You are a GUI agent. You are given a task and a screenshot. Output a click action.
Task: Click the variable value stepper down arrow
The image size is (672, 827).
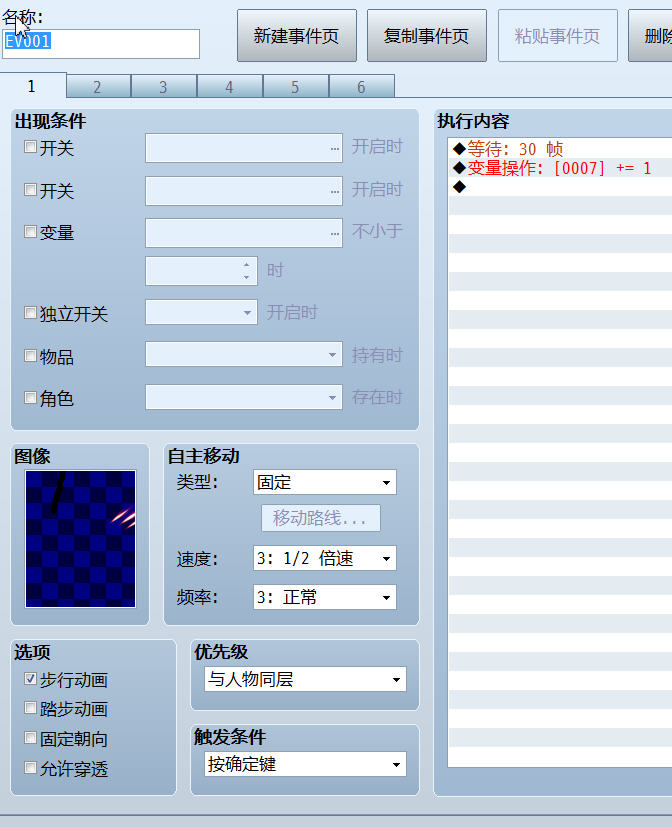coord(247,277)
